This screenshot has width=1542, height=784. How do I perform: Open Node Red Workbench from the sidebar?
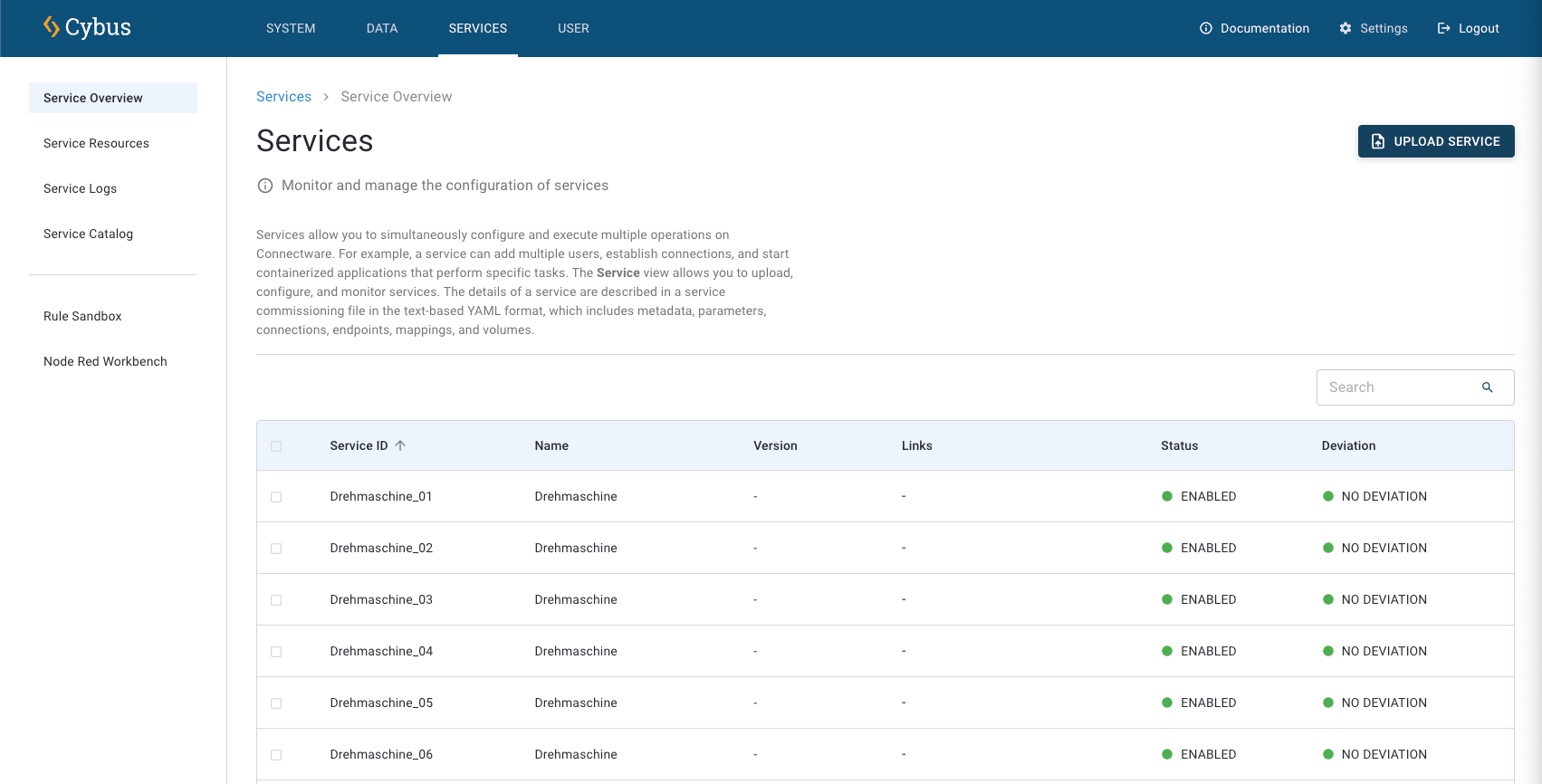(x=105, y=361)
